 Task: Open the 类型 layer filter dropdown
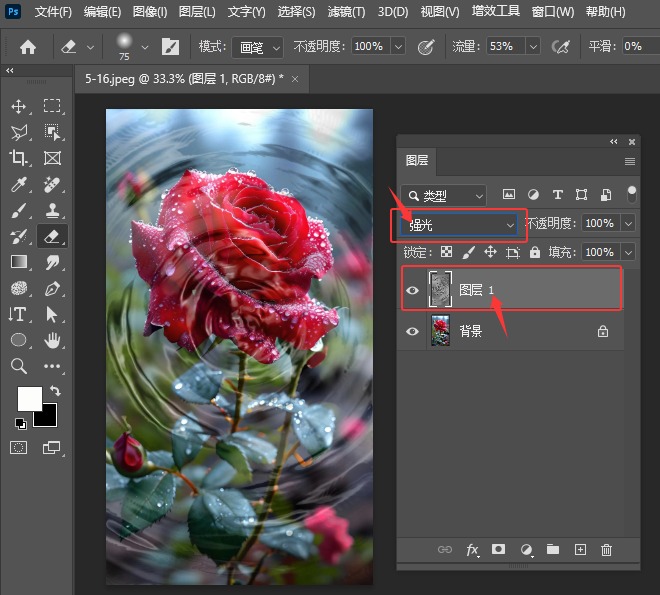[x=443, y=196]
